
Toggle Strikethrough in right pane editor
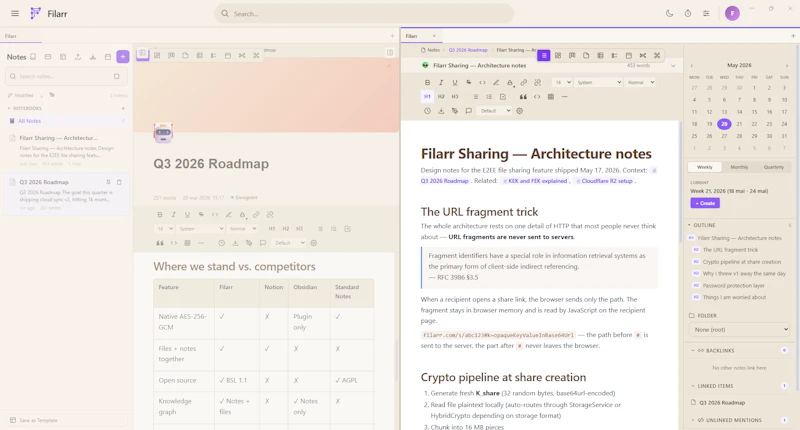tap(468, 82)
